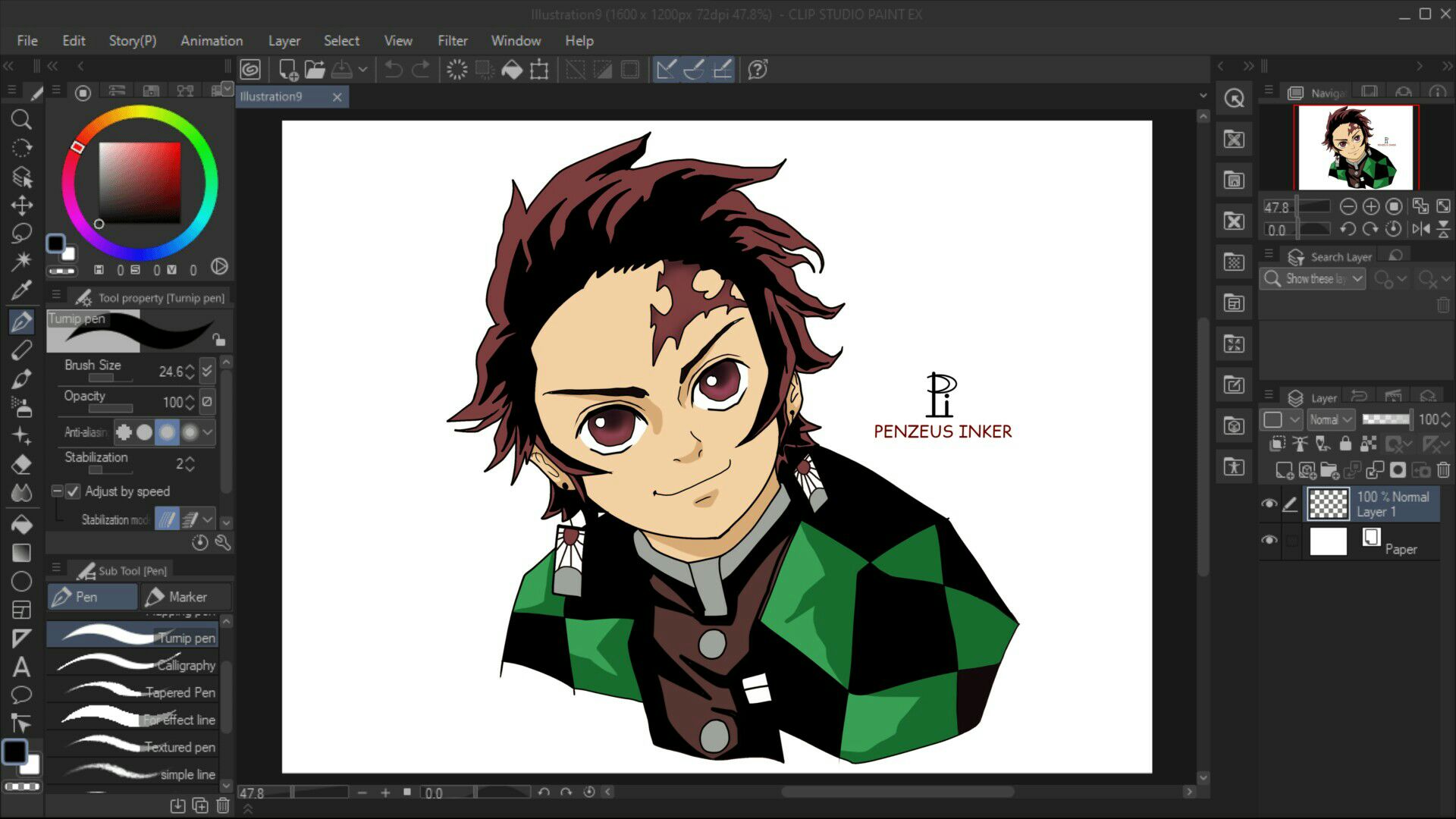Switch to the Marker sub tool tab

pos(186,597)
